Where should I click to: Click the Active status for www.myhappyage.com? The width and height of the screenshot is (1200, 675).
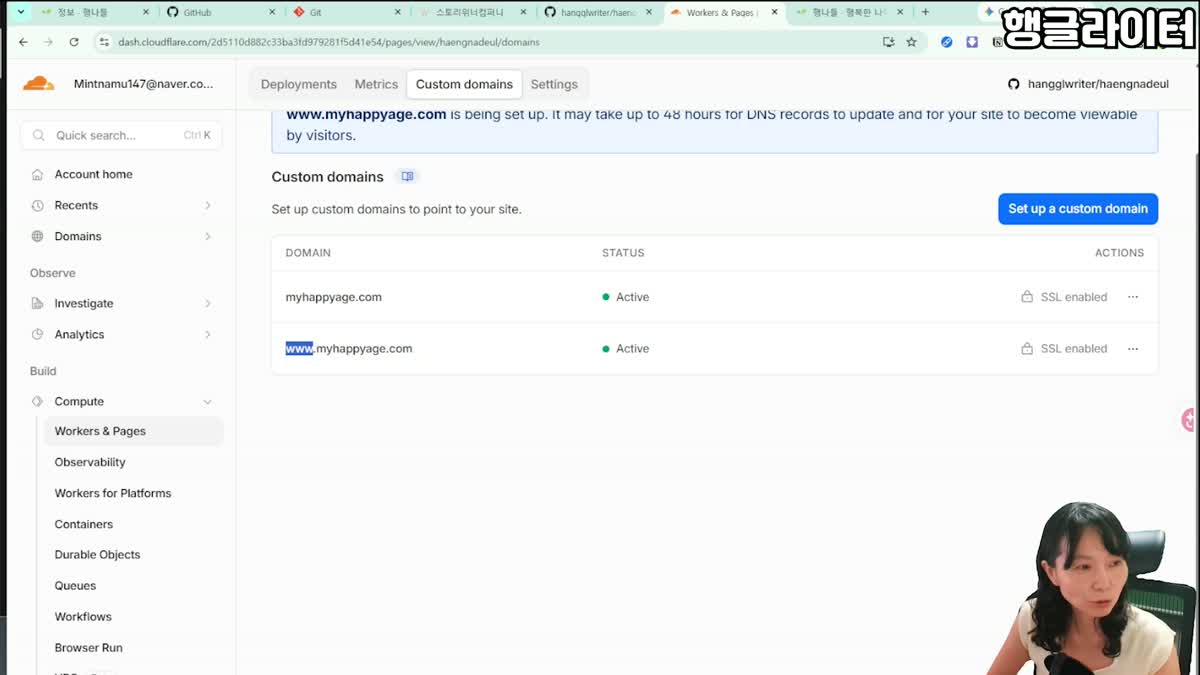[625, 349]
